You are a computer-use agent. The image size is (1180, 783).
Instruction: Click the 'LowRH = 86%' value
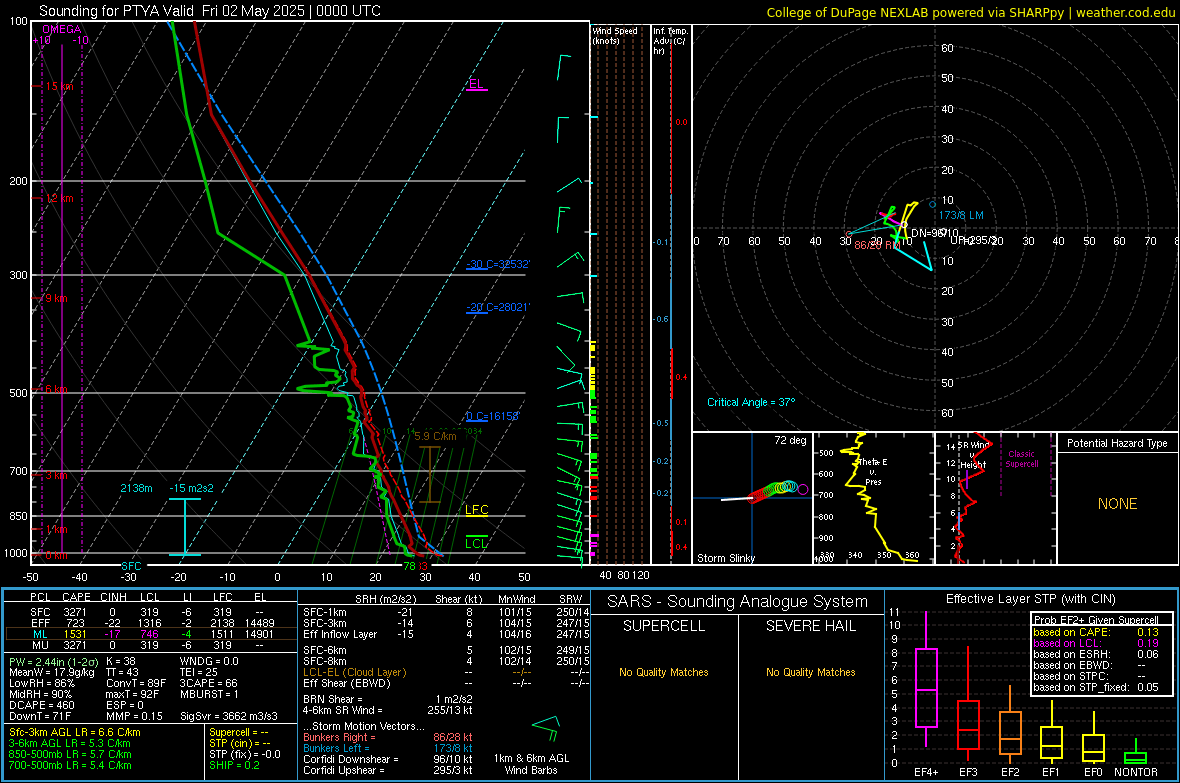[x=41, y=683]
